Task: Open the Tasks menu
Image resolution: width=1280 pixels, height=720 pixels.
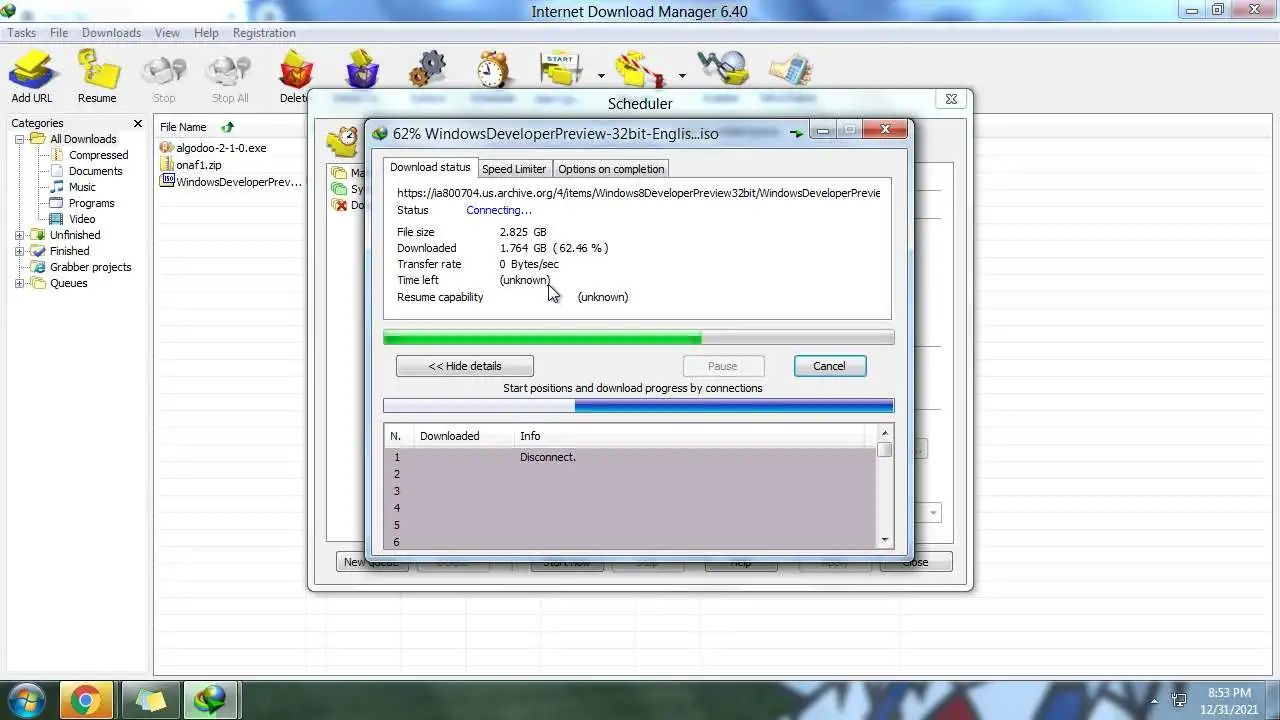Action: [22, 33]
